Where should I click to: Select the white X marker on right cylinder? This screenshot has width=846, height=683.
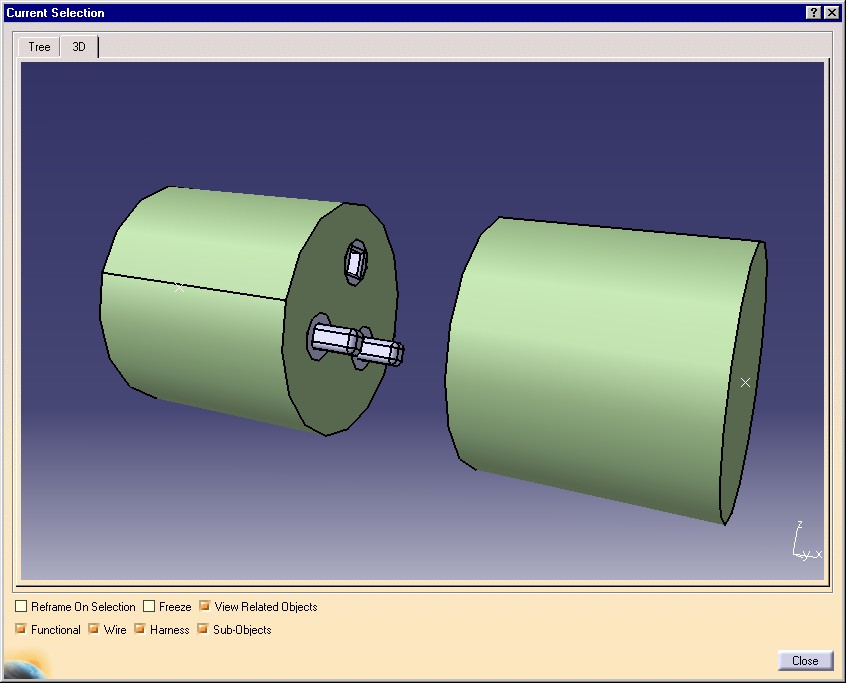(745, 383)
